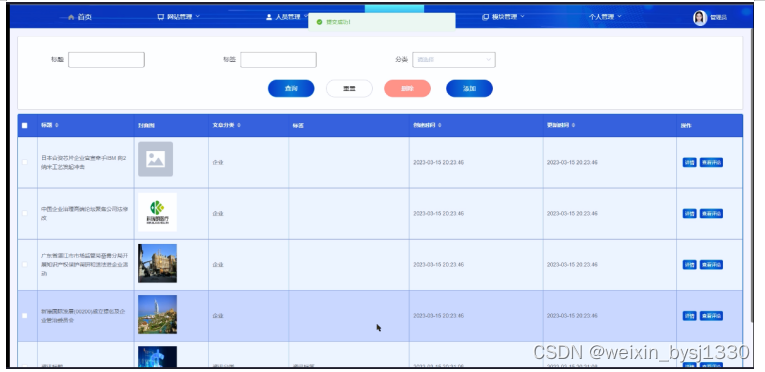Click the Burj Al Arab seaside cover thumbnail
The height and width of the screenshot is (372, 765).
pyautogui.click(x=157, y=314)
